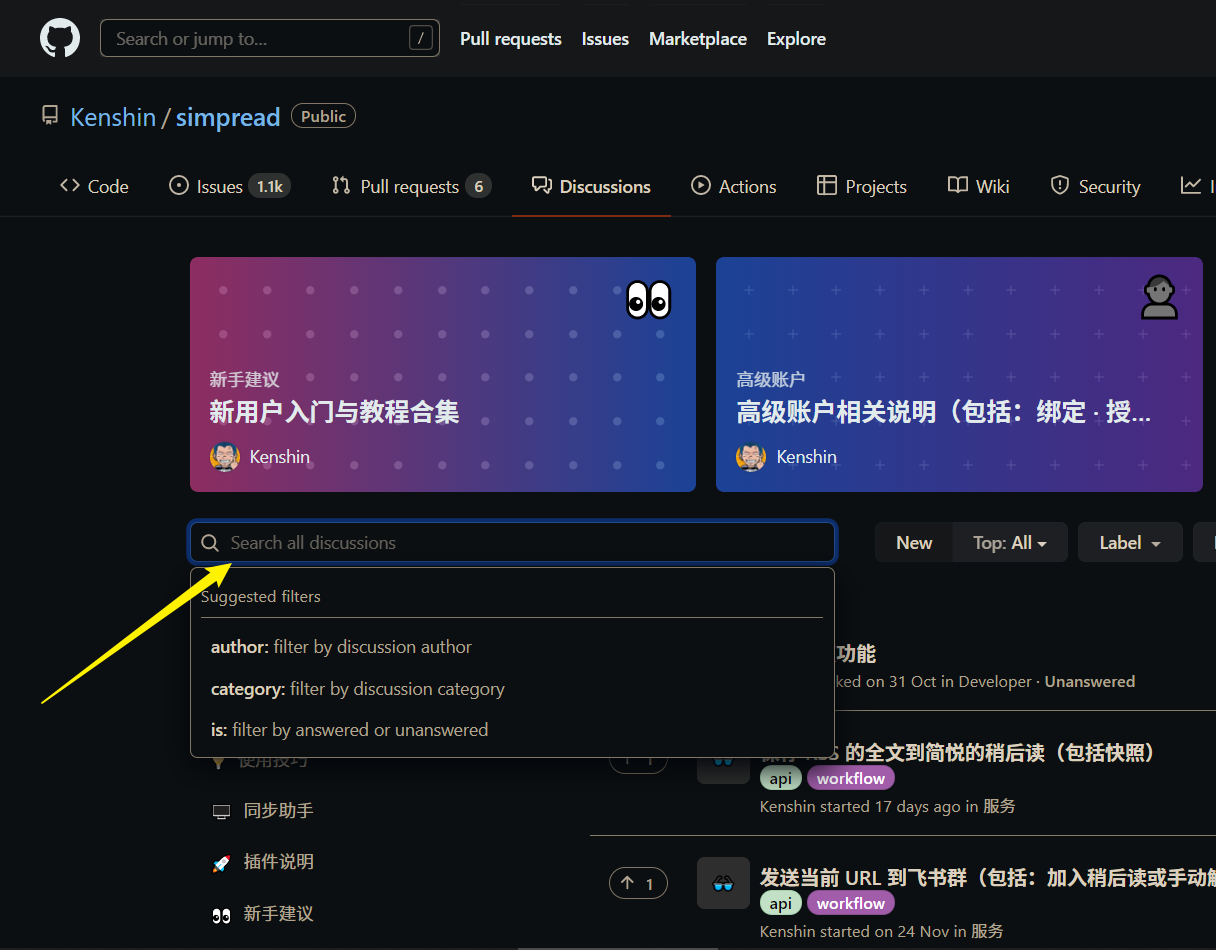The image size is (1216, 950).
Task: Open Pull requests in the top navigation
Action: click(x=511, y=39)
